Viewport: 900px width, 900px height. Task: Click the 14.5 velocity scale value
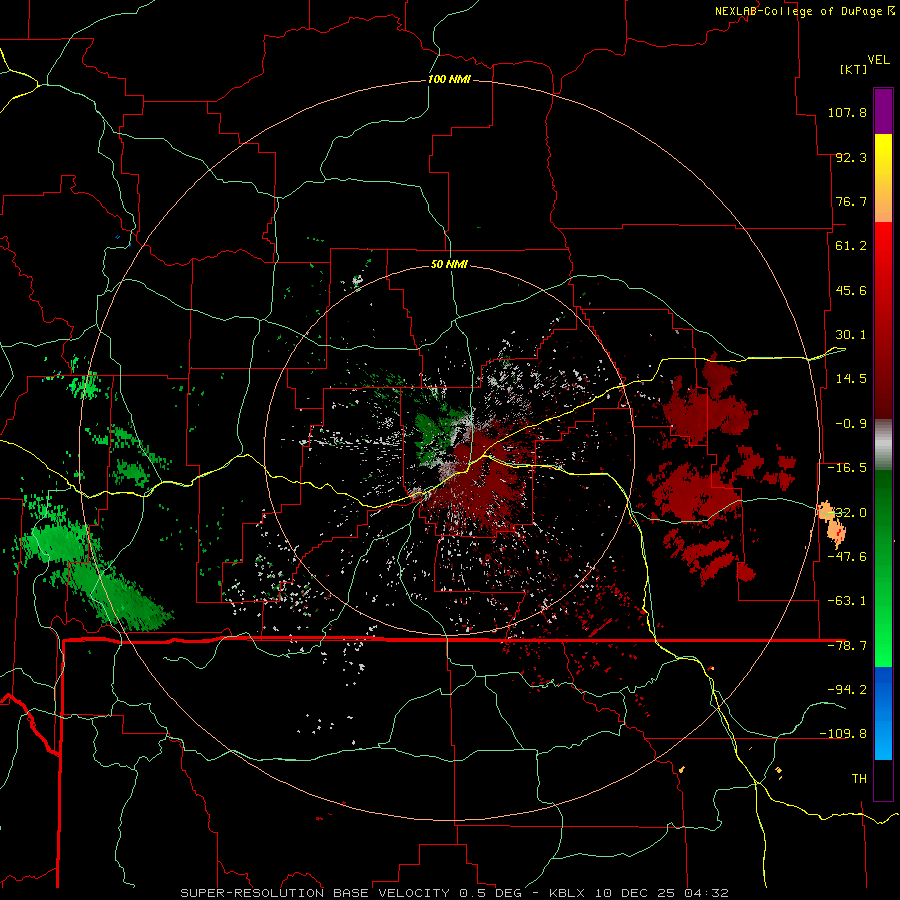tap(851, 379)
